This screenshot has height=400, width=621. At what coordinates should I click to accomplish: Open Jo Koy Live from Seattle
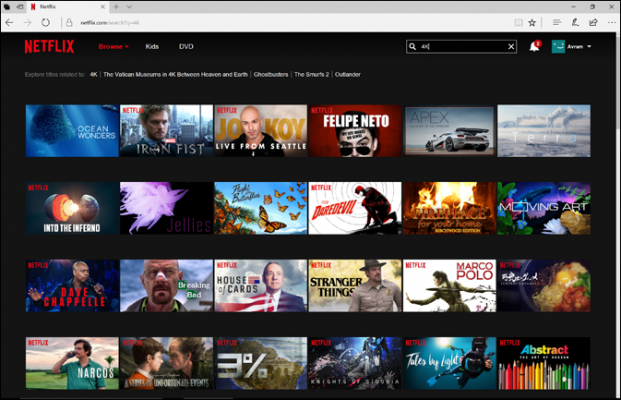(x=261, y=131)
